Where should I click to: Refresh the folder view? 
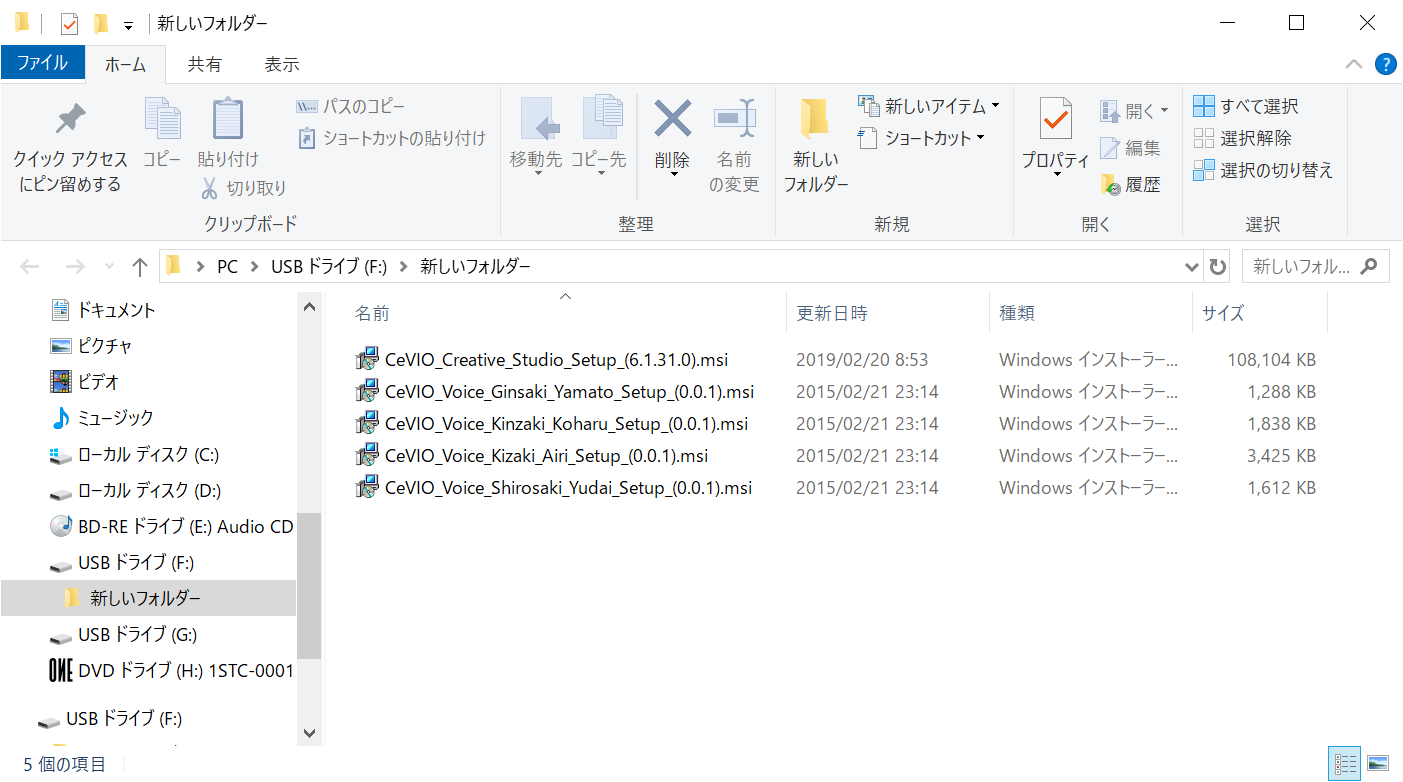[x=1217, y=267]
